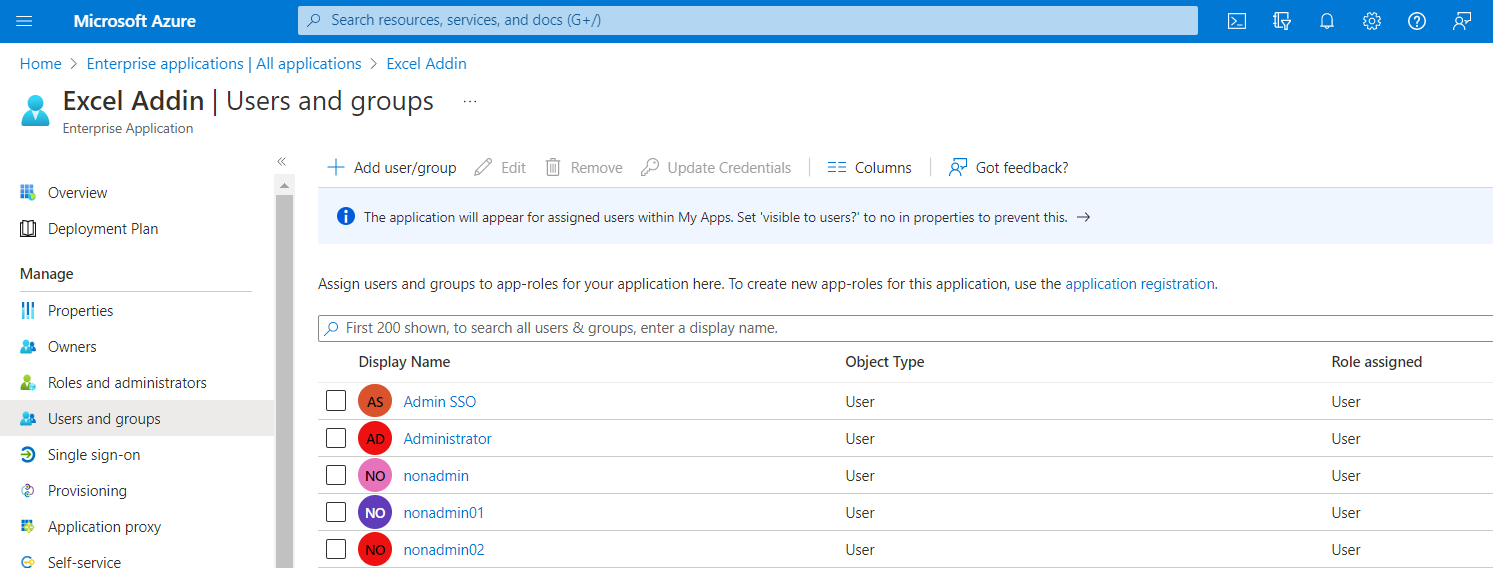Tick the checkbox next to Administrator
The image size is (1493, 568).
[336, 439]
